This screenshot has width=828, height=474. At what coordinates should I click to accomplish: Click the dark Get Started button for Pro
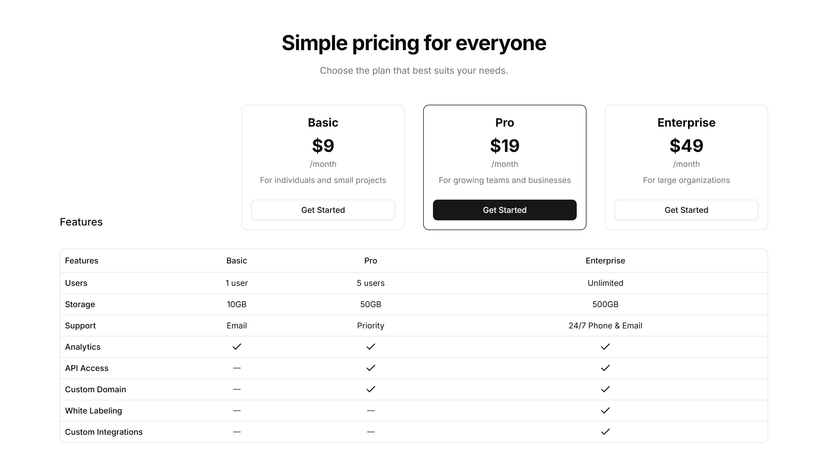click(x=504, y=210)
